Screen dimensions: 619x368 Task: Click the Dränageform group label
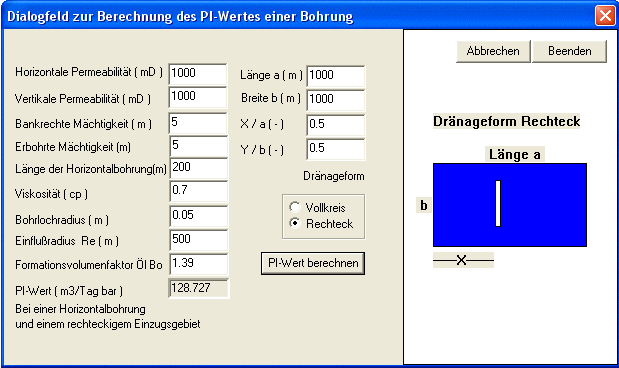click(334, 176)
